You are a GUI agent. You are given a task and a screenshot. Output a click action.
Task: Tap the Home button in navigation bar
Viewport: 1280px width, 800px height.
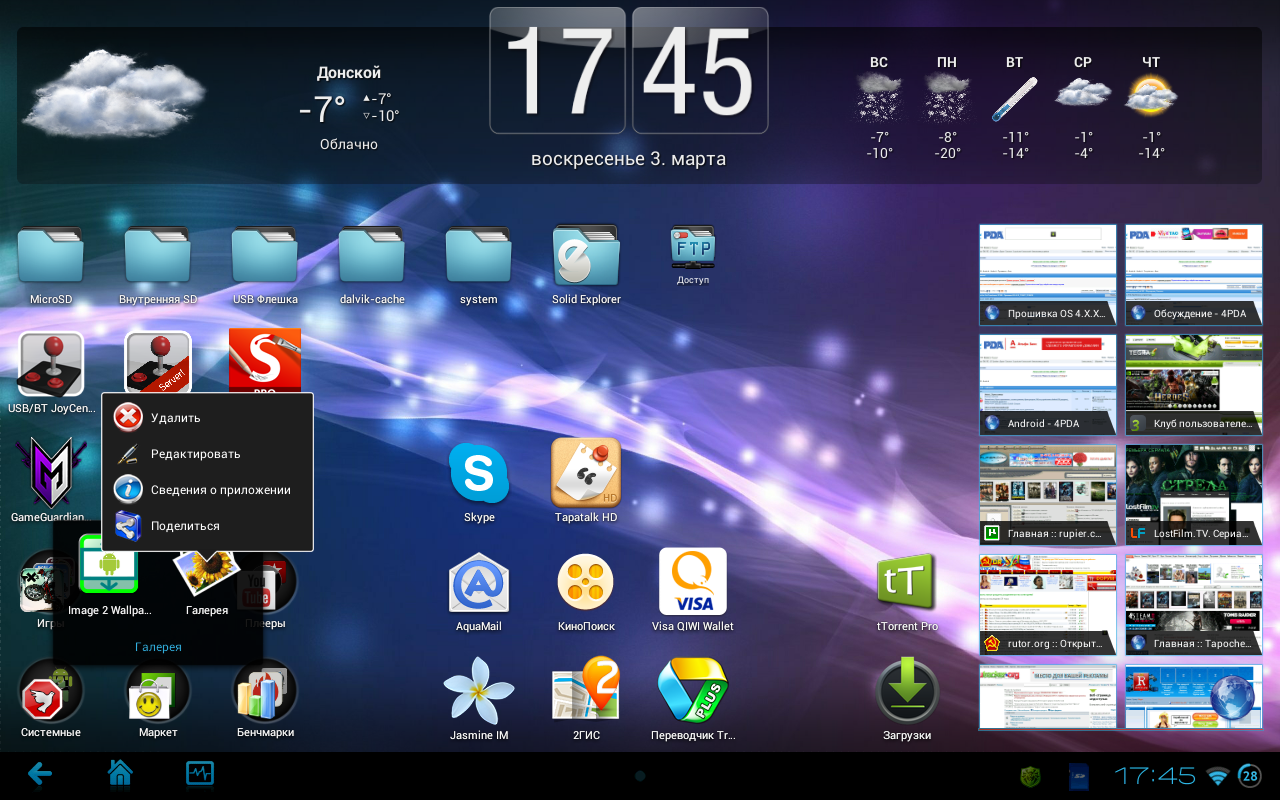120,774
